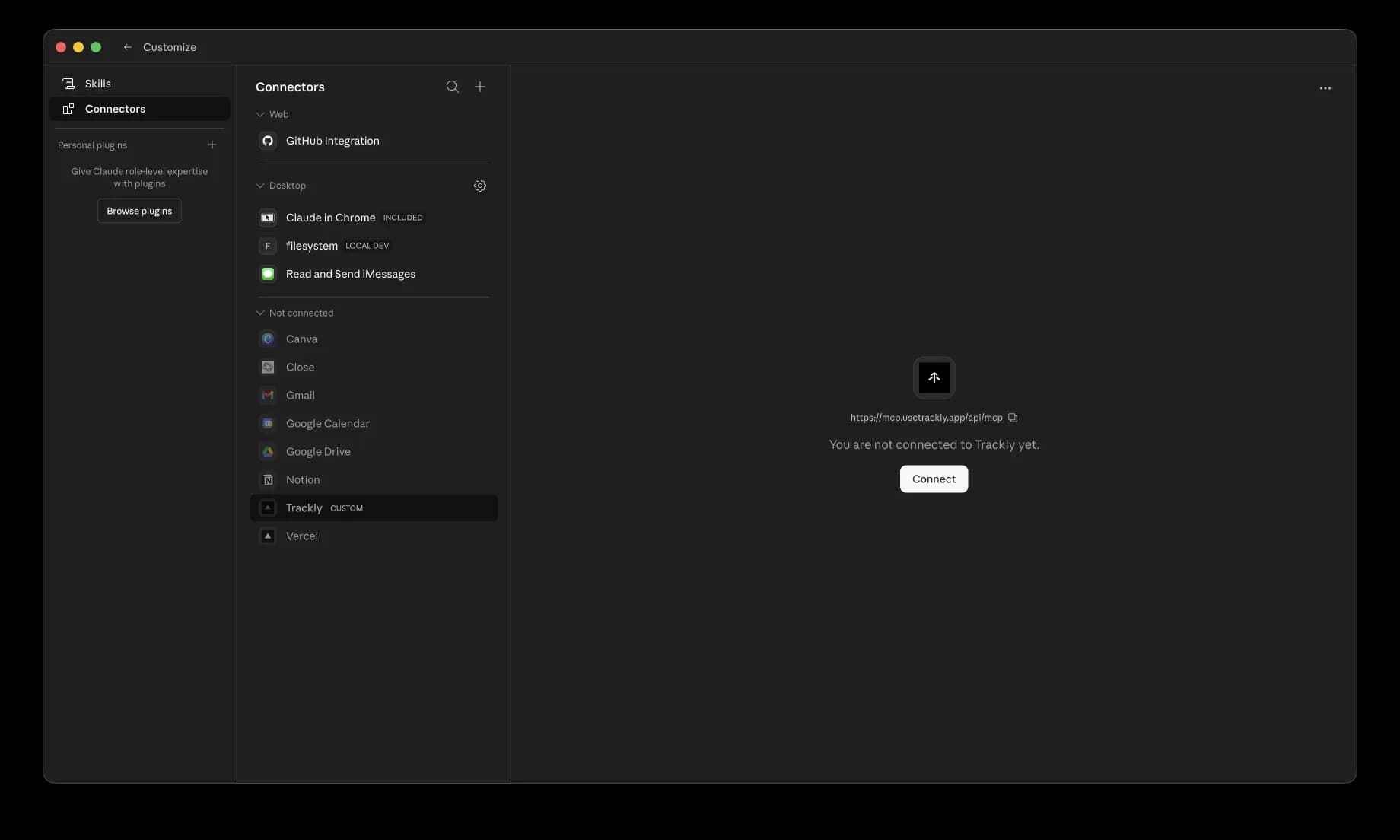The width and height of the screenshot is (1400, 840).
Task: Collapse the Desktop section
Action: 259,185
